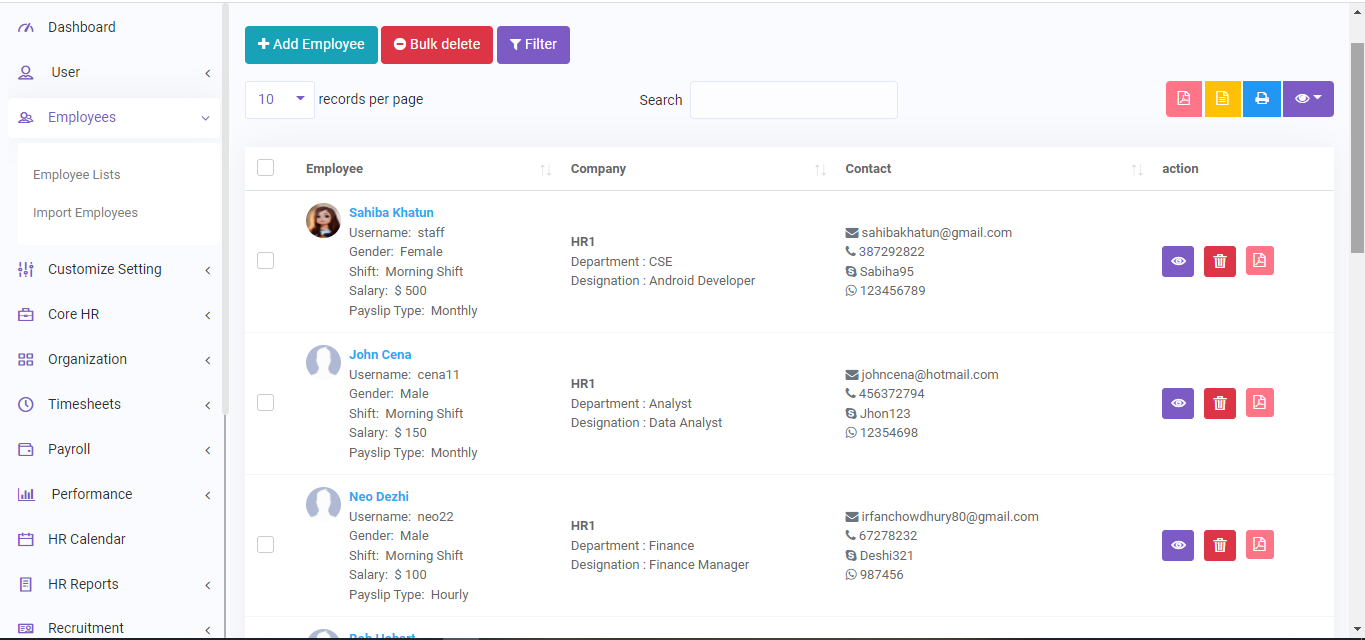Focus the Search input field
The height and width of the screenshot is (640, 1365).
pos(793,100)
